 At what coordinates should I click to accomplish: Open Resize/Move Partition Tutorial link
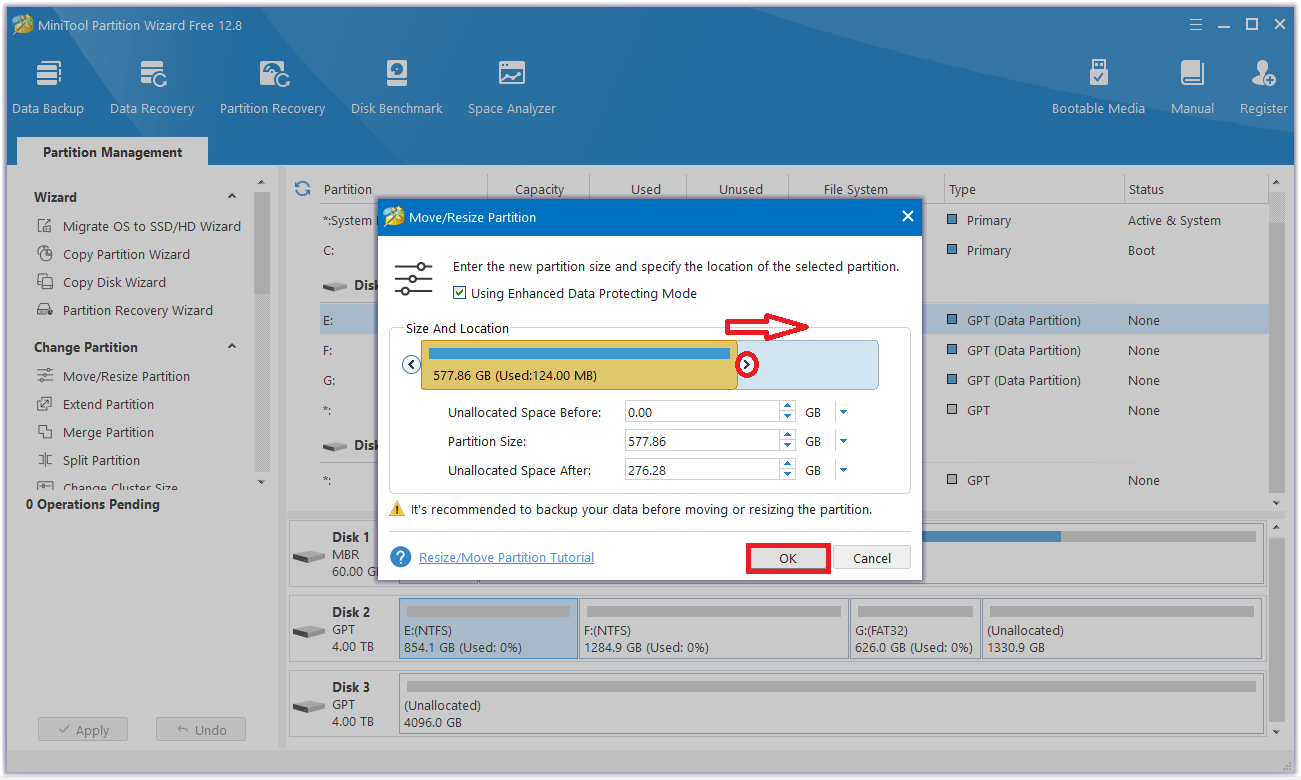click(x=506, y=557)
